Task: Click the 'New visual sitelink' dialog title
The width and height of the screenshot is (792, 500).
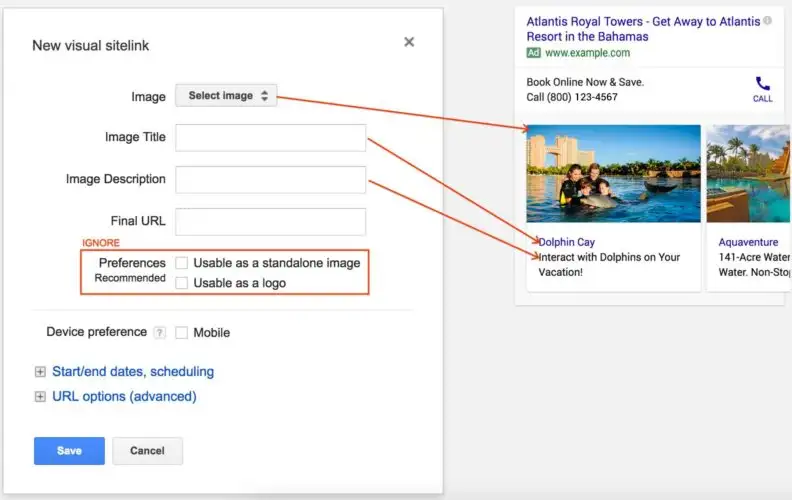Action: point(90,45)
